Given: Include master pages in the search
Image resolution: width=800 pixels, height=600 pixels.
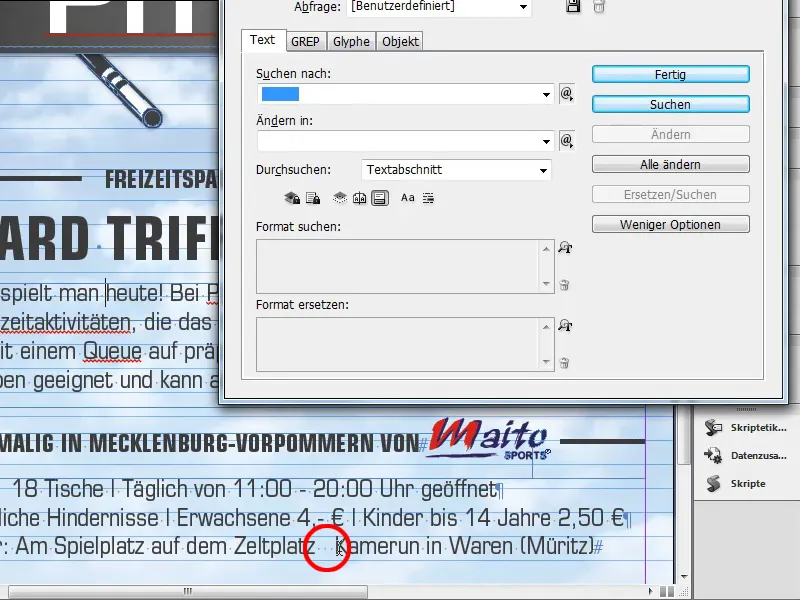Looking at the screenshot, I should [x=360, y=197].
